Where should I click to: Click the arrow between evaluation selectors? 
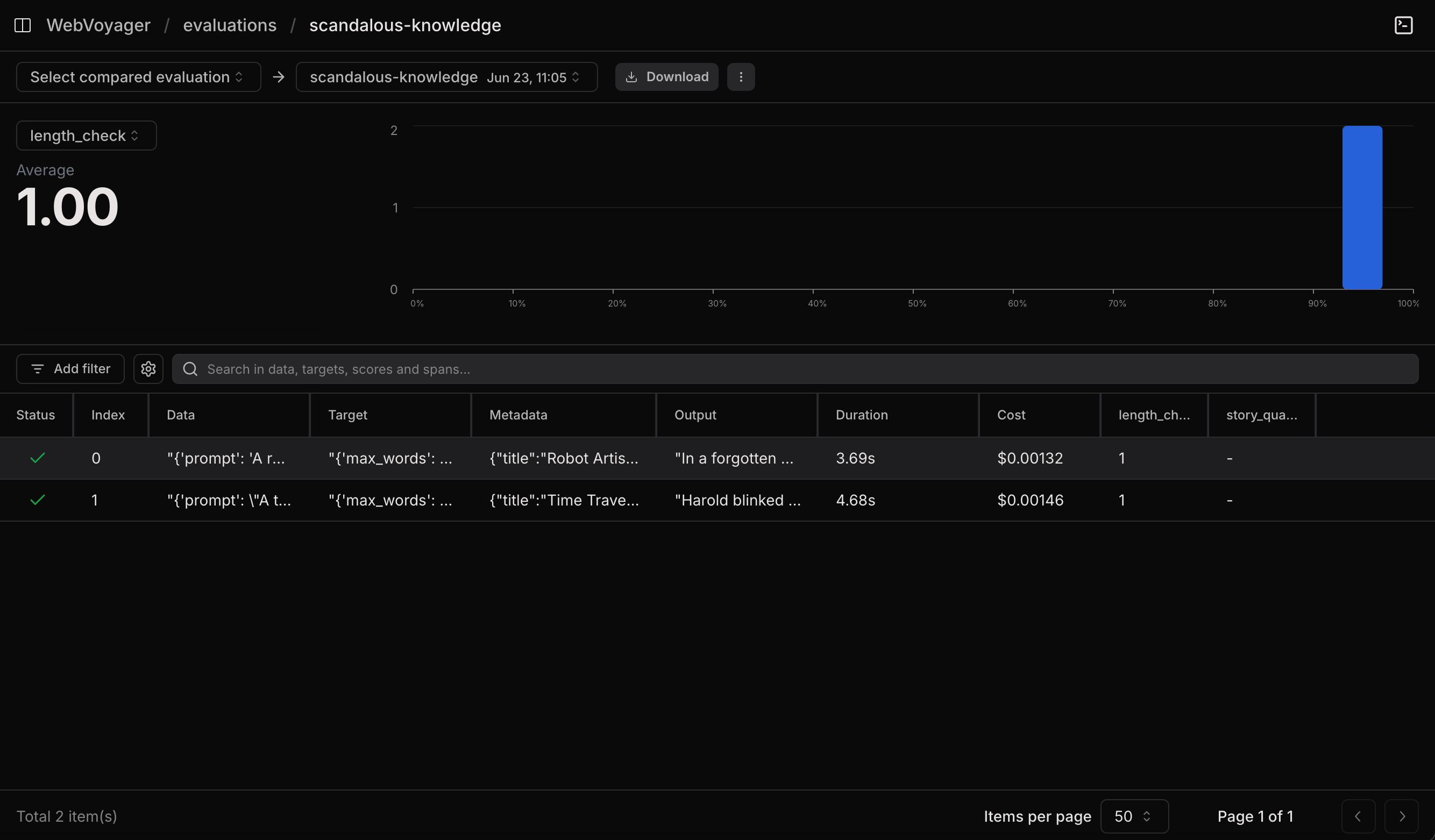click(x=279, y=77)
